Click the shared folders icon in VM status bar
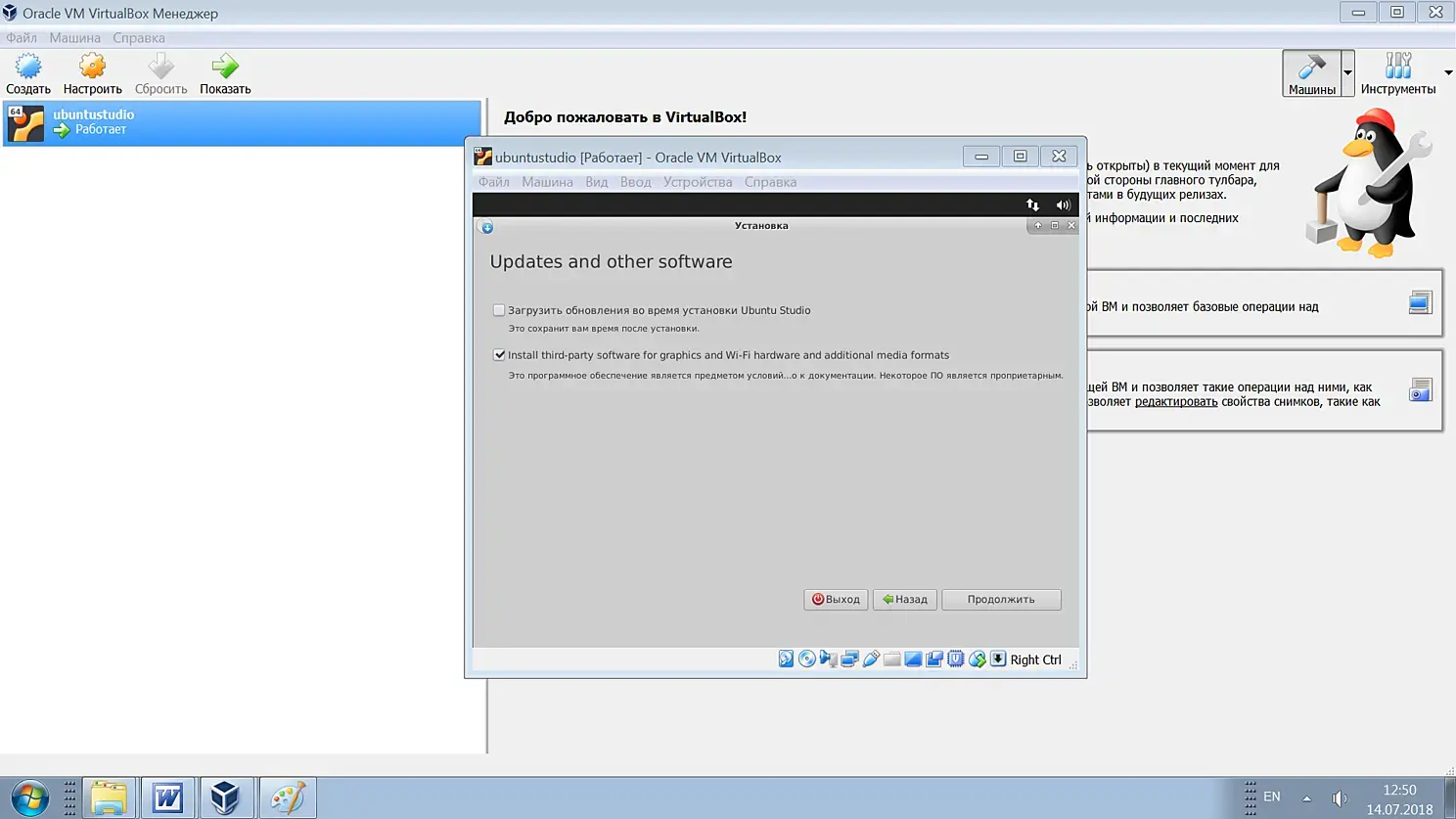 892,660
